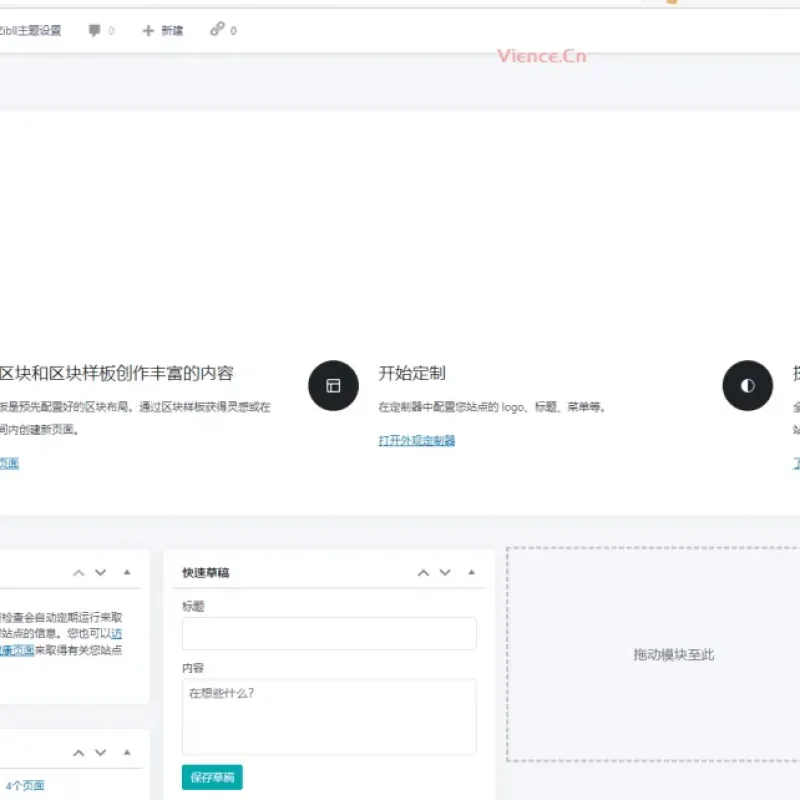Move down the widget containing 4个页面

pos(101,753)
